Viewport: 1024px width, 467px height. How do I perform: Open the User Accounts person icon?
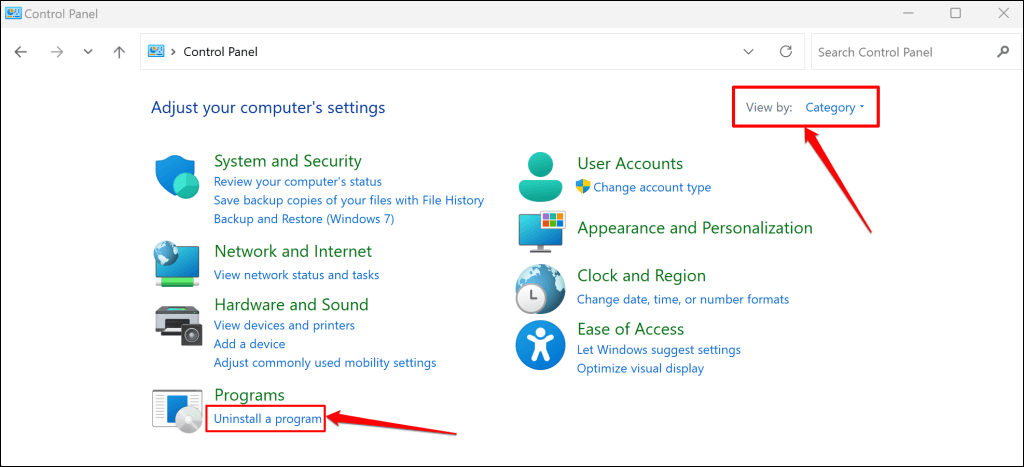[x=540, y=177]
